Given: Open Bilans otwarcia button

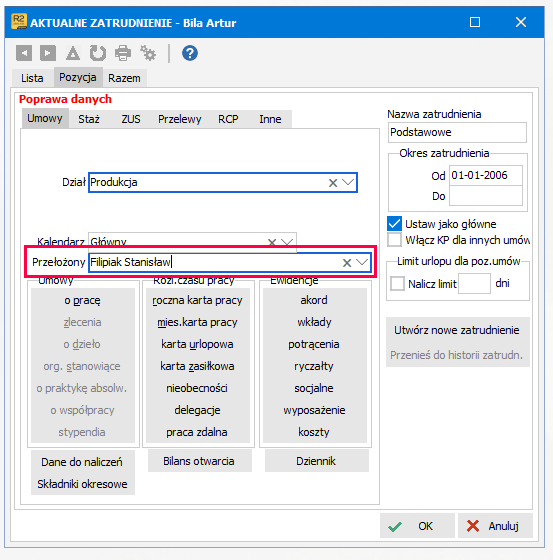Looking at the screenshot, I should 199,461.
